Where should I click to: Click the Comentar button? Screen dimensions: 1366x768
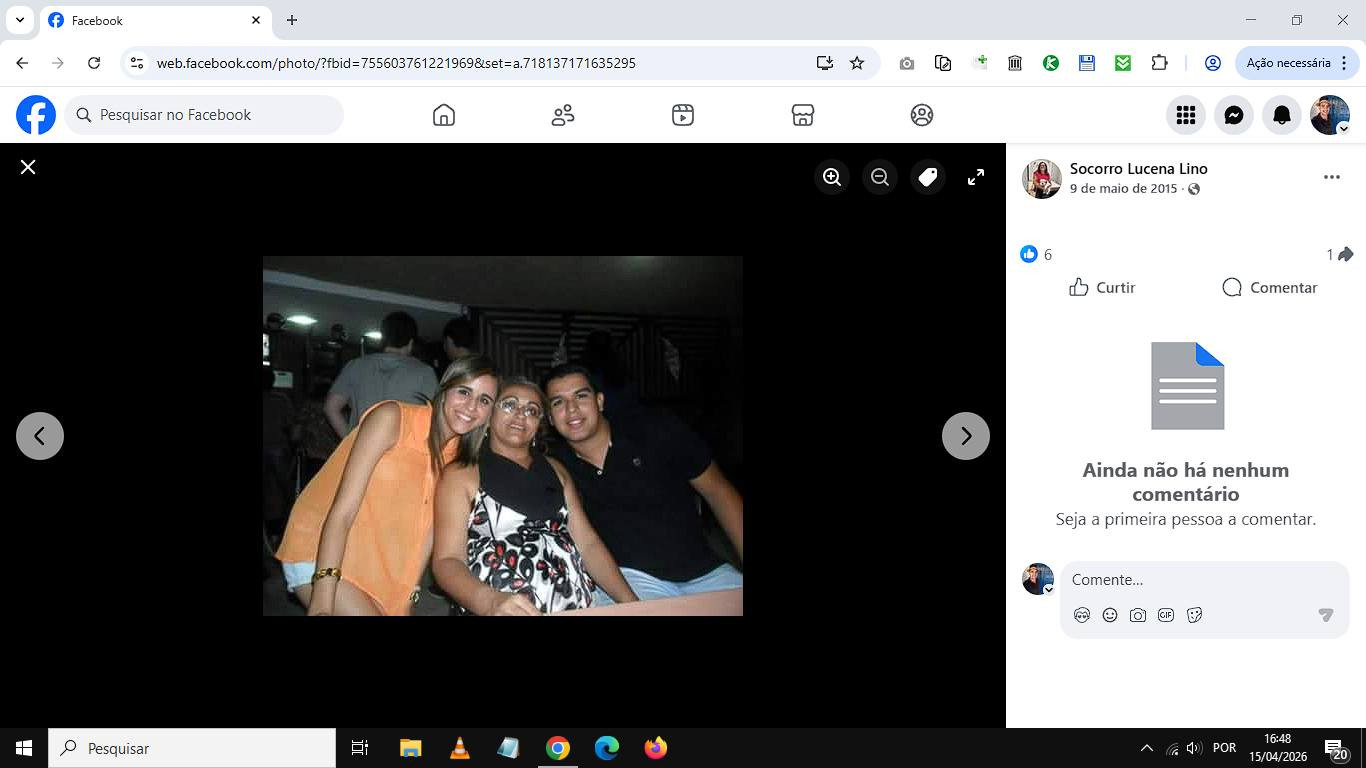pos(1270,288)
